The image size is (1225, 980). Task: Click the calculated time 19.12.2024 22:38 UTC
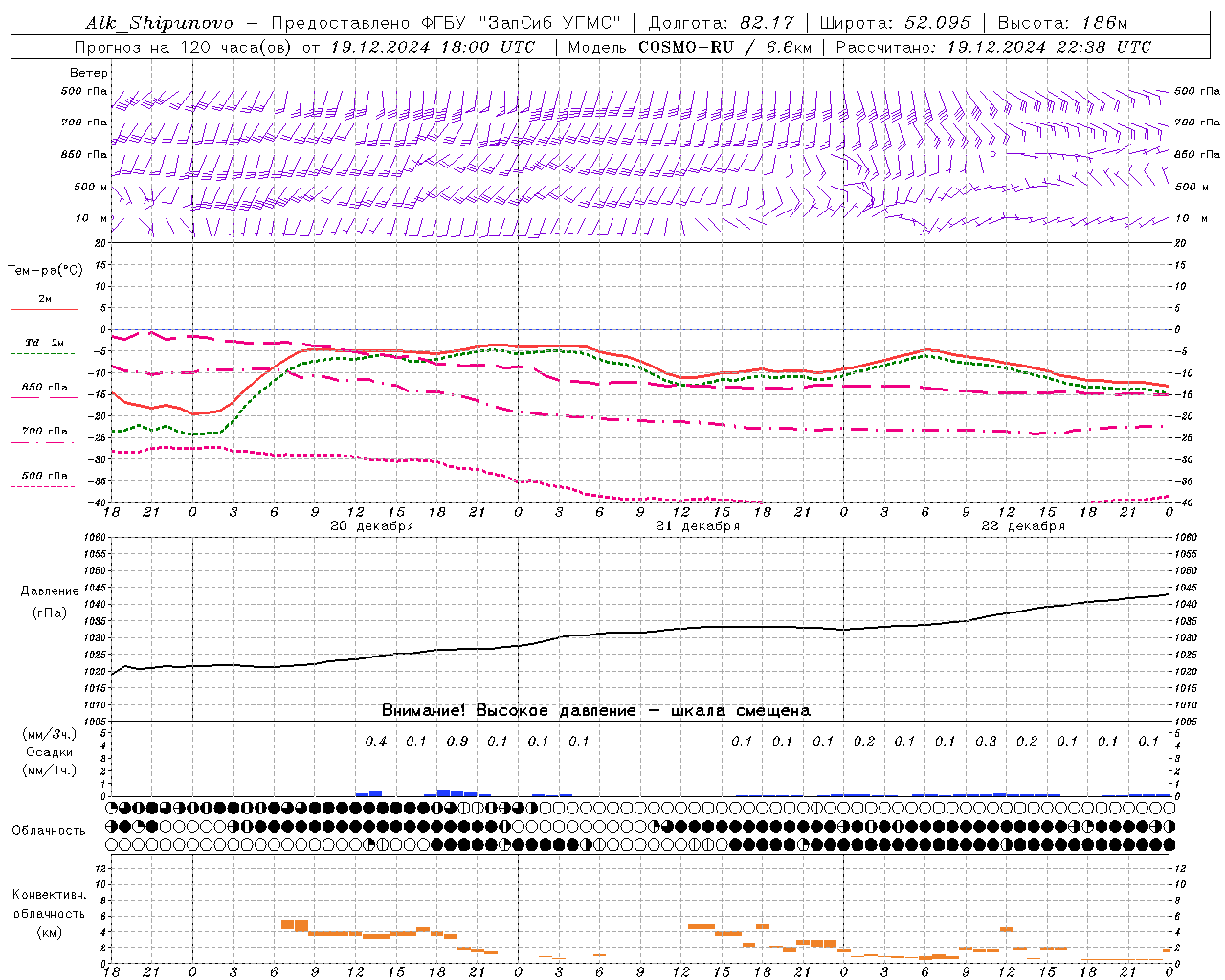tap(1048, 47)
